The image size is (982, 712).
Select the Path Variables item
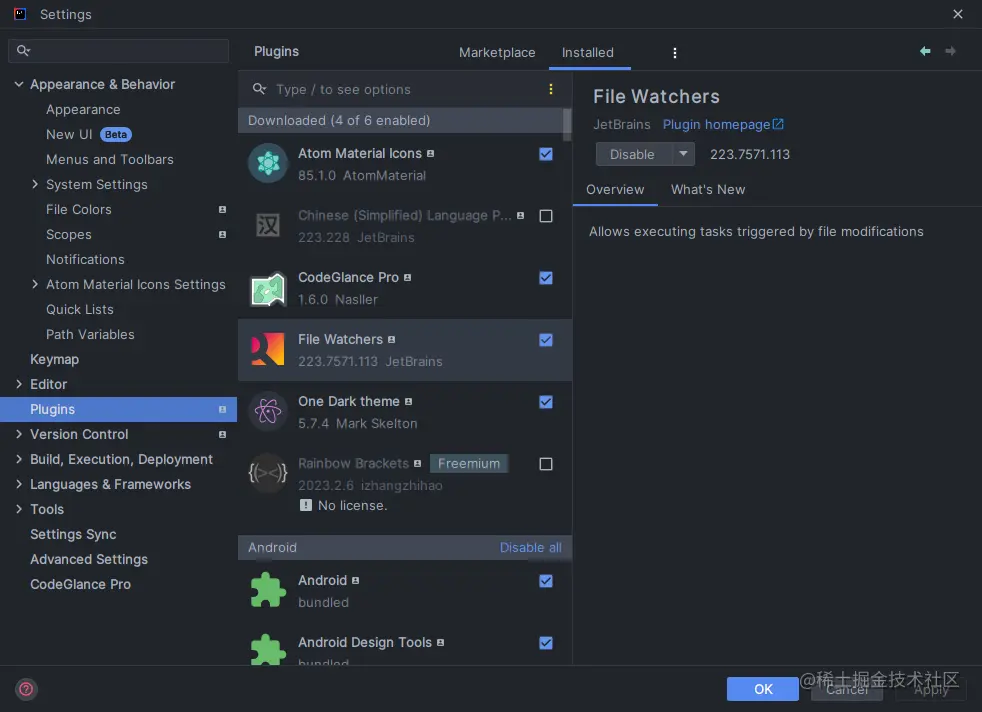pos(90,334)
